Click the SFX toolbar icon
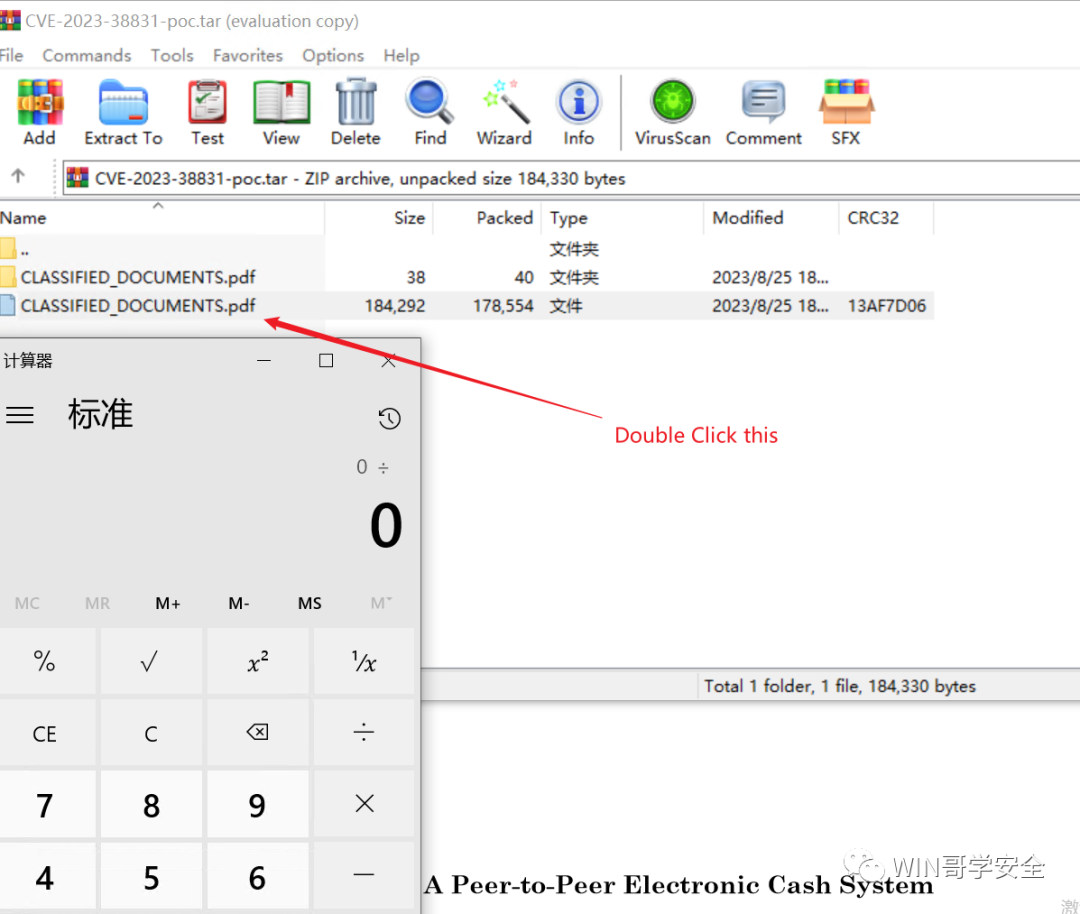 coord(846,112)
